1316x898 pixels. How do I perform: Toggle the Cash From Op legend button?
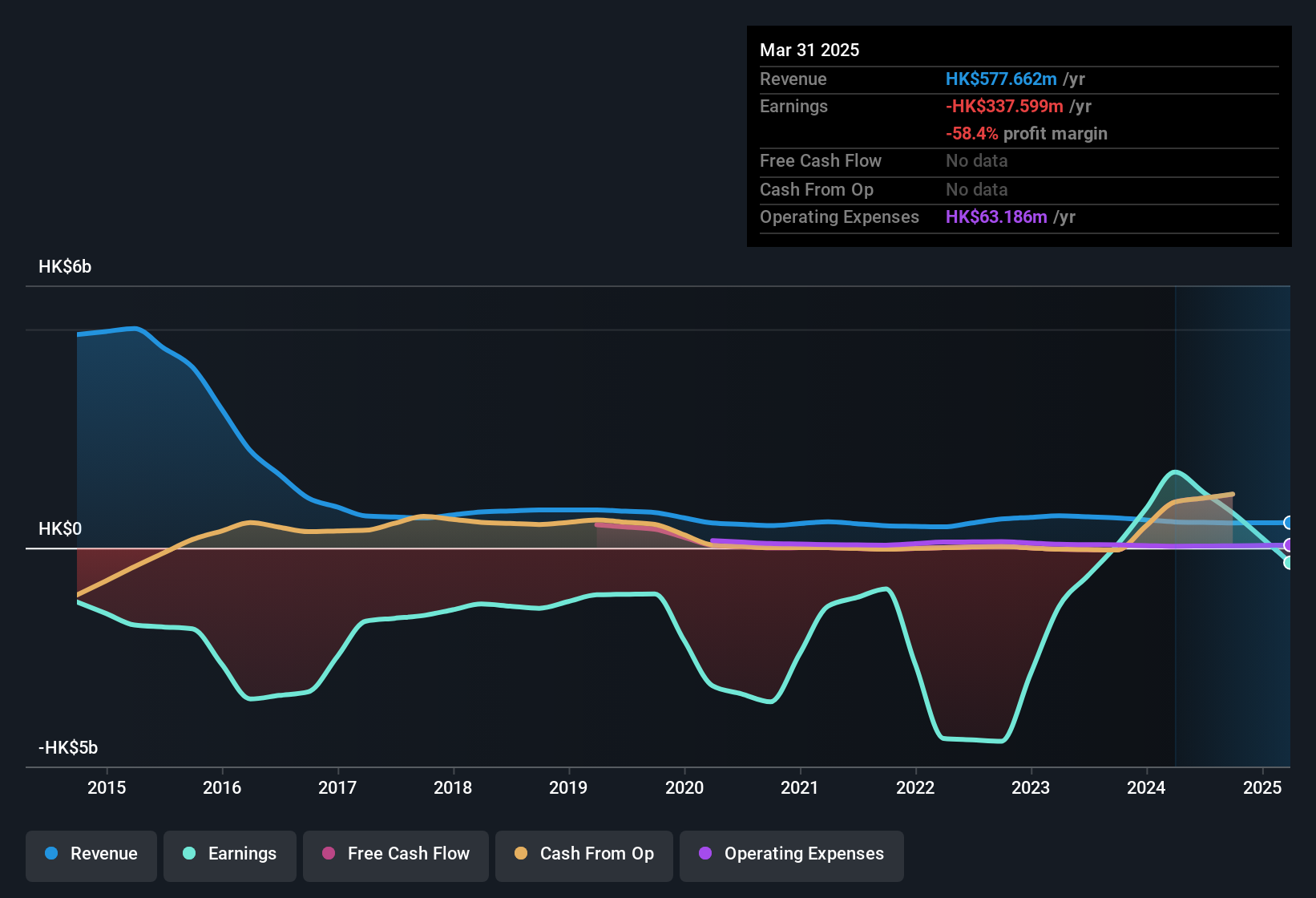[584, 856]
